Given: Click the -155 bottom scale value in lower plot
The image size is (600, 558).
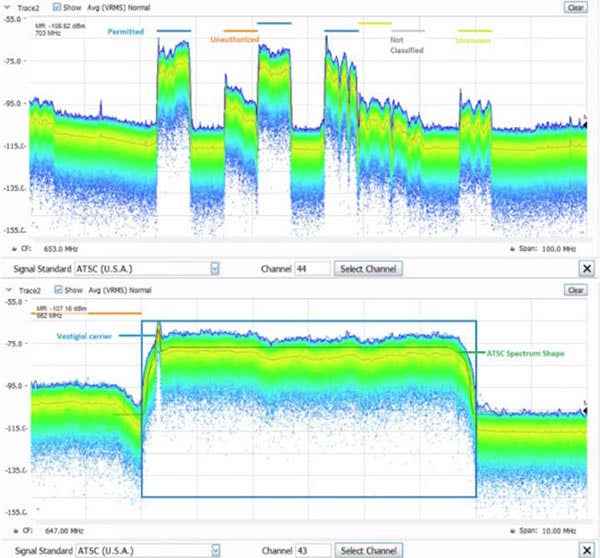Looking at the screenshot, I should [15, 512].
